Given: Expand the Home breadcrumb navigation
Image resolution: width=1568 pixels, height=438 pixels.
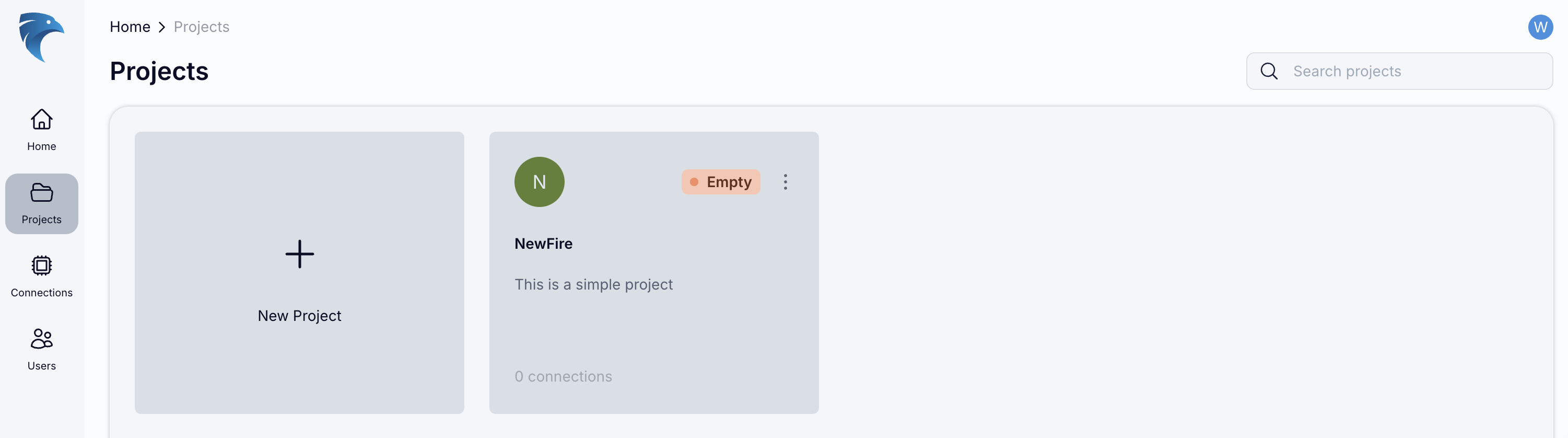Looking at the screenshot, I should 130,26.
